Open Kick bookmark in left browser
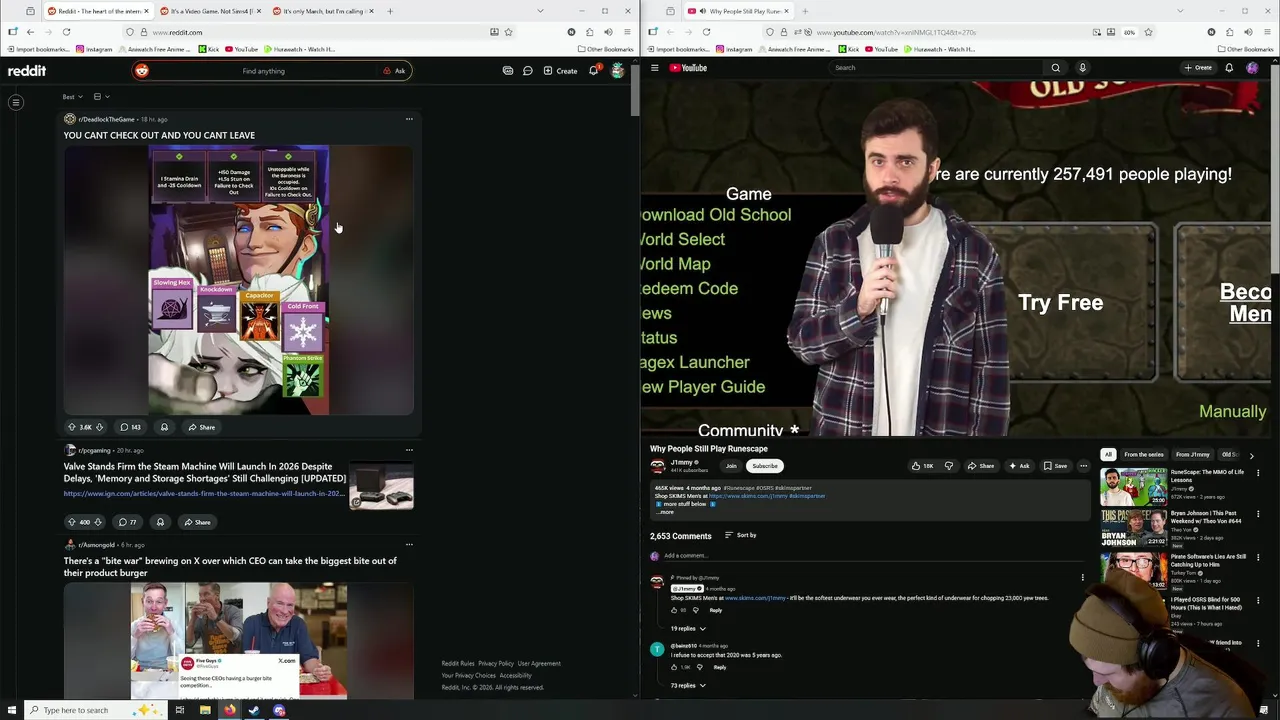Screen dimensions: 1280x720 point(207,49)
